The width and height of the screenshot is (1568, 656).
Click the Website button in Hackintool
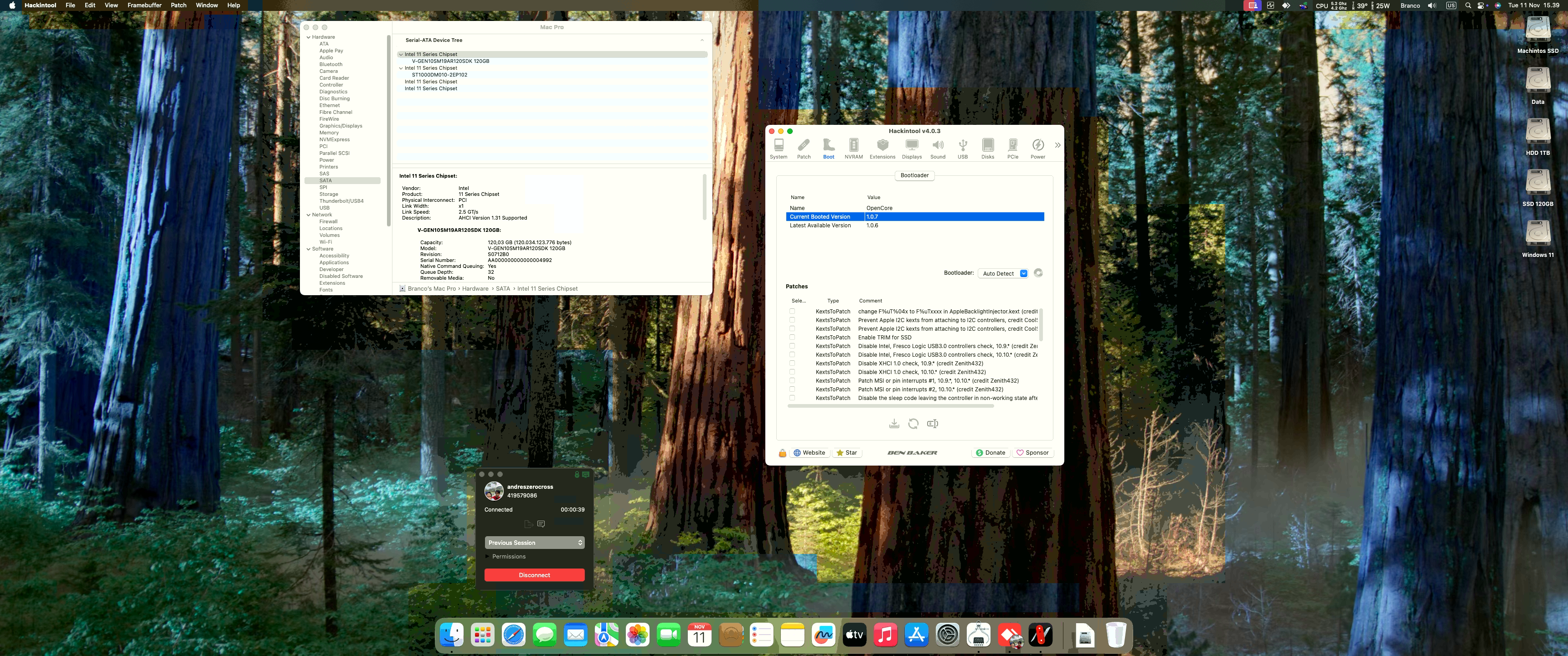coord(809,453)
